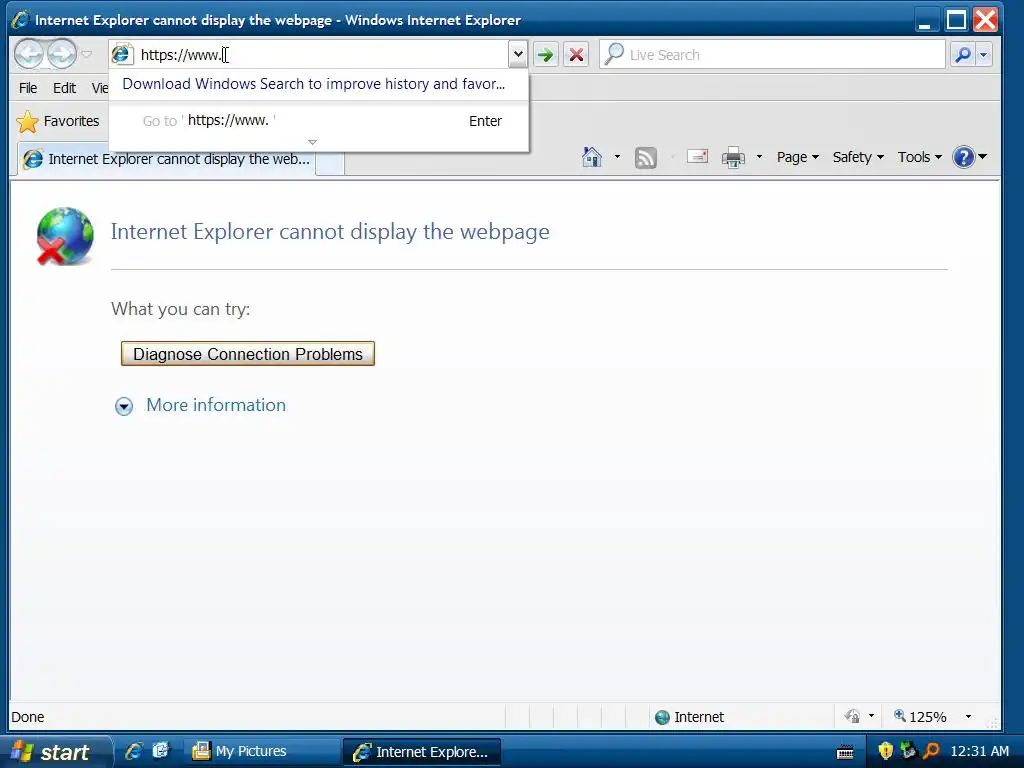Click the Protected Mode status icon
This screenshot has width=1024, height=768.
click(852, 716)
